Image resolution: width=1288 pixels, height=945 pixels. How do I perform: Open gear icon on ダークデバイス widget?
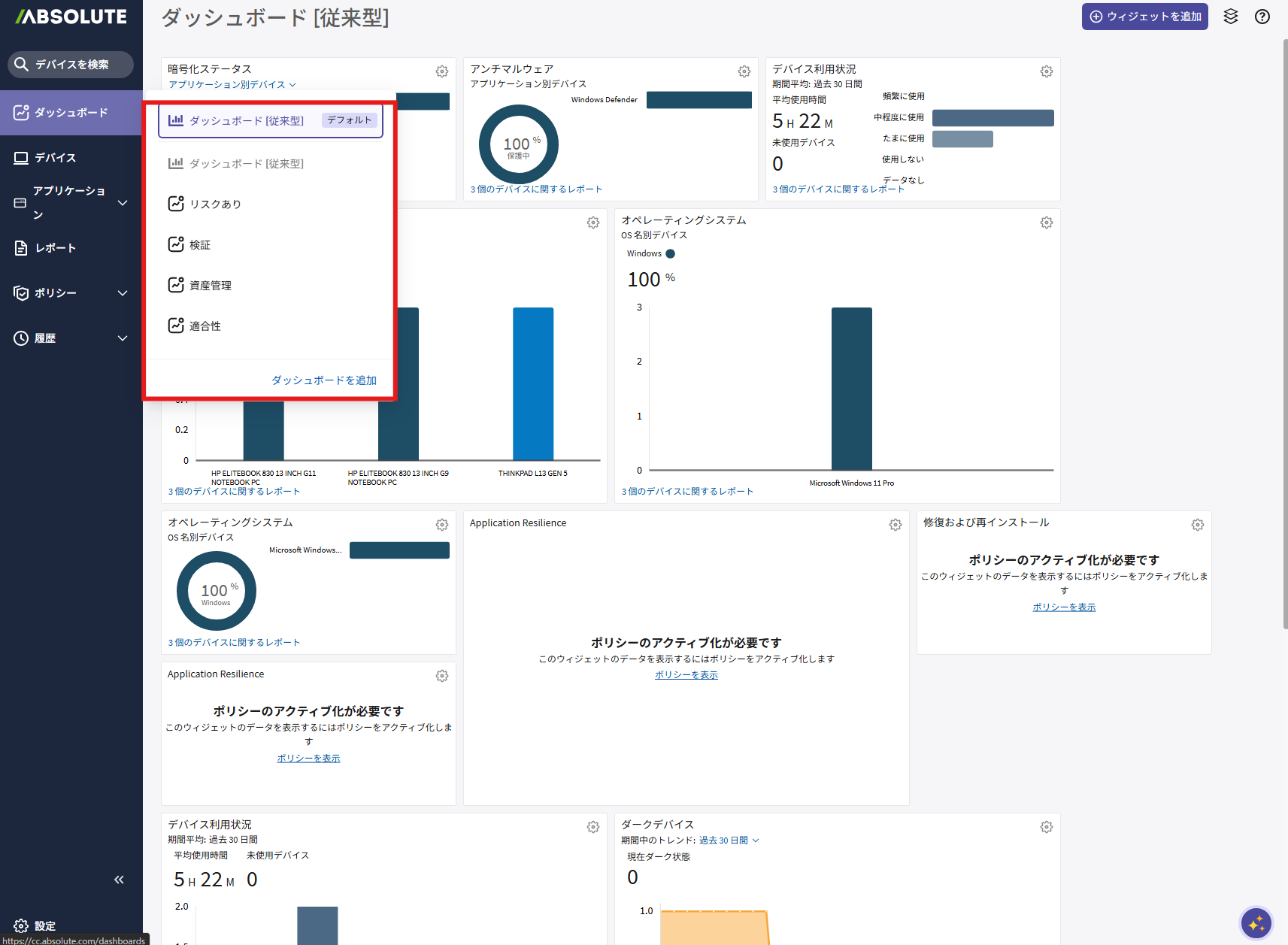click(1046, 827)
